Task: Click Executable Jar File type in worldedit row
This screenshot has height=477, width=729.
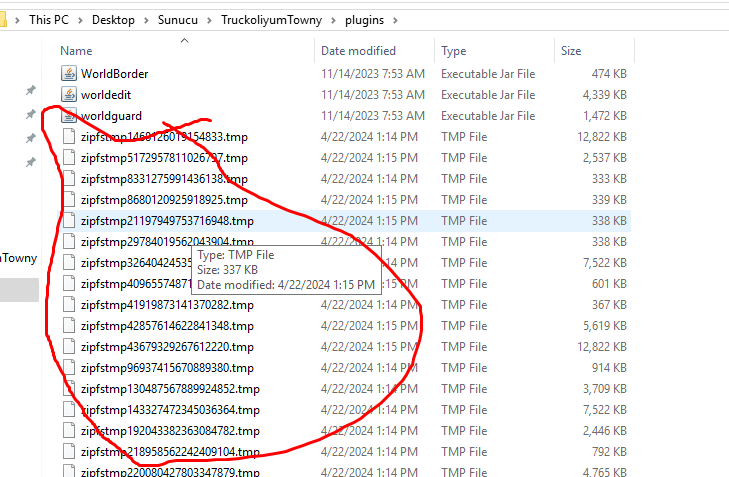Action: click(488, 94)
